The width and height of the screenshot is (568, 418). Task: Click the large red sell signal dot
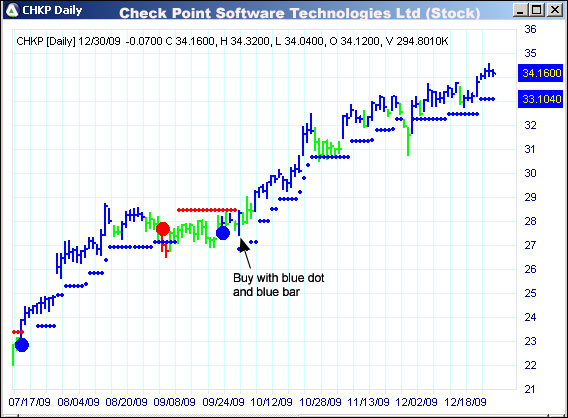[163, 229]
